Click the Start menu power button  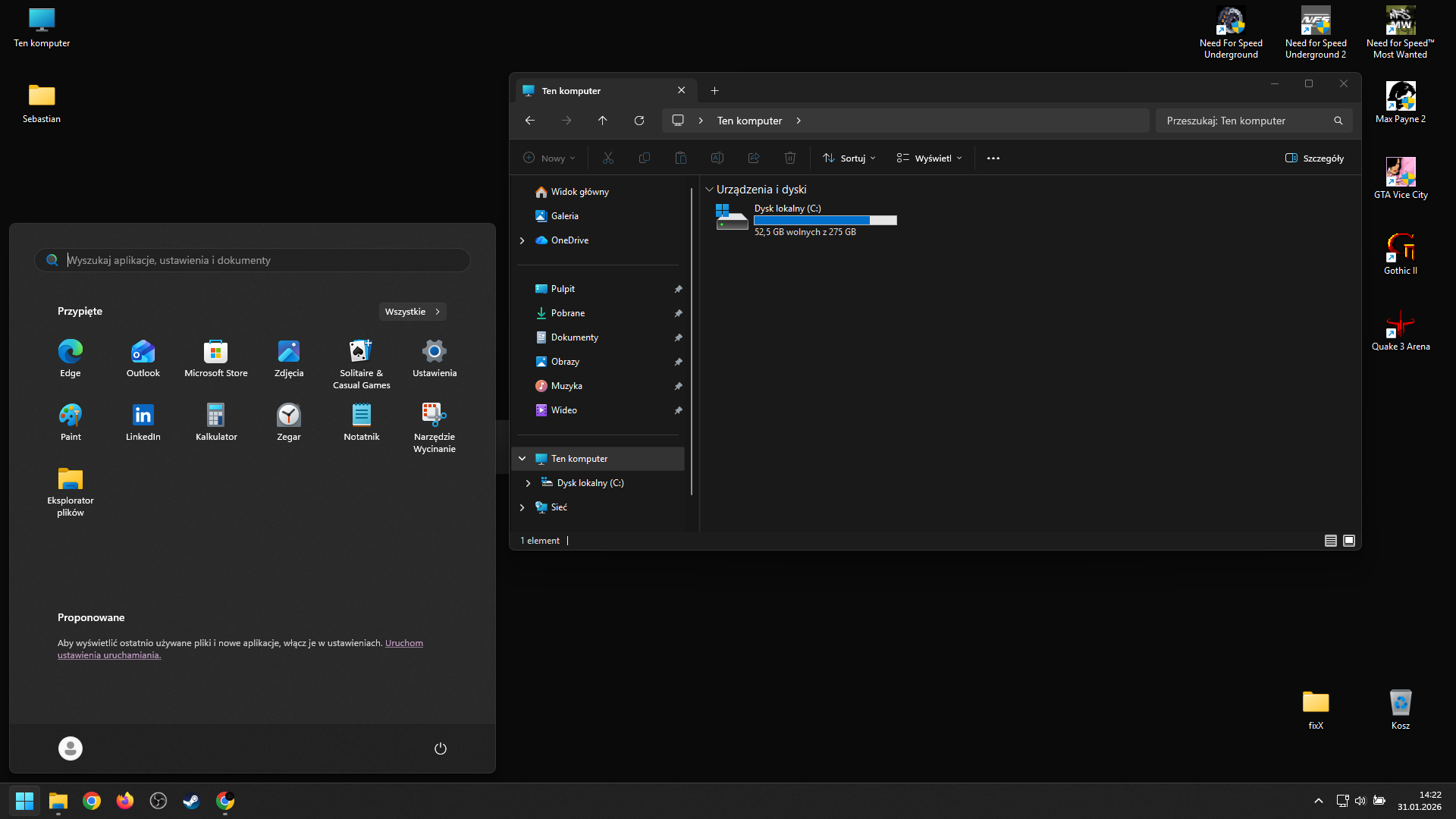point(441,748)
